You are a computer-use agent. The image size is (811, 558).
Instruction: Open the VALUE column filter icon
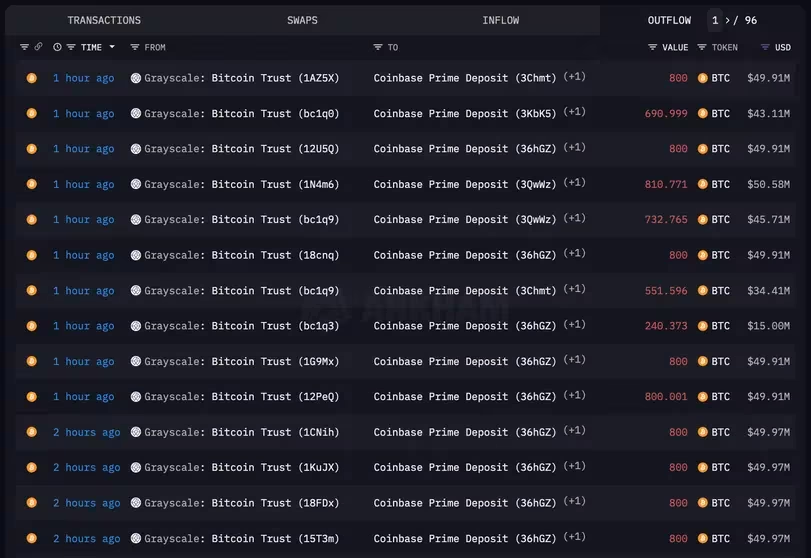click(x=652, y=47)
